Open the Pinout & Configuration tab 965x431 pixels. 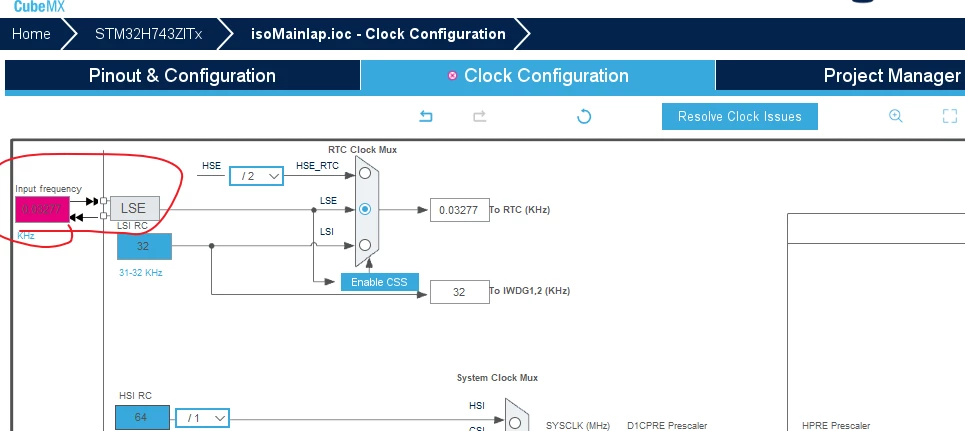pos(182,76)
